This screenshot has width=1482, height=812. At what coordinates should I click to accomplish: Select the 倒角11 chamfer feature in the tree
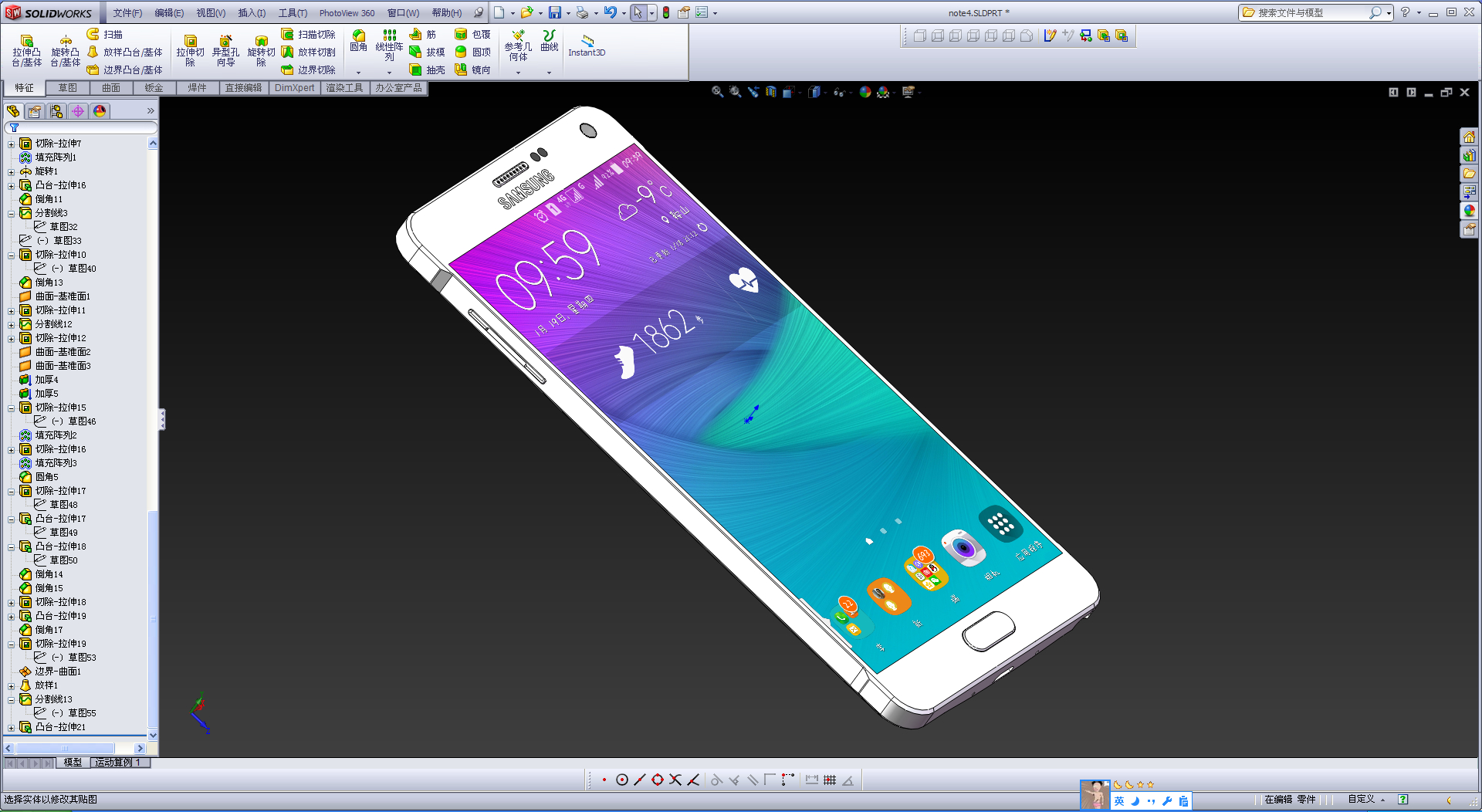pyautogui.click(x=49, y=199)
